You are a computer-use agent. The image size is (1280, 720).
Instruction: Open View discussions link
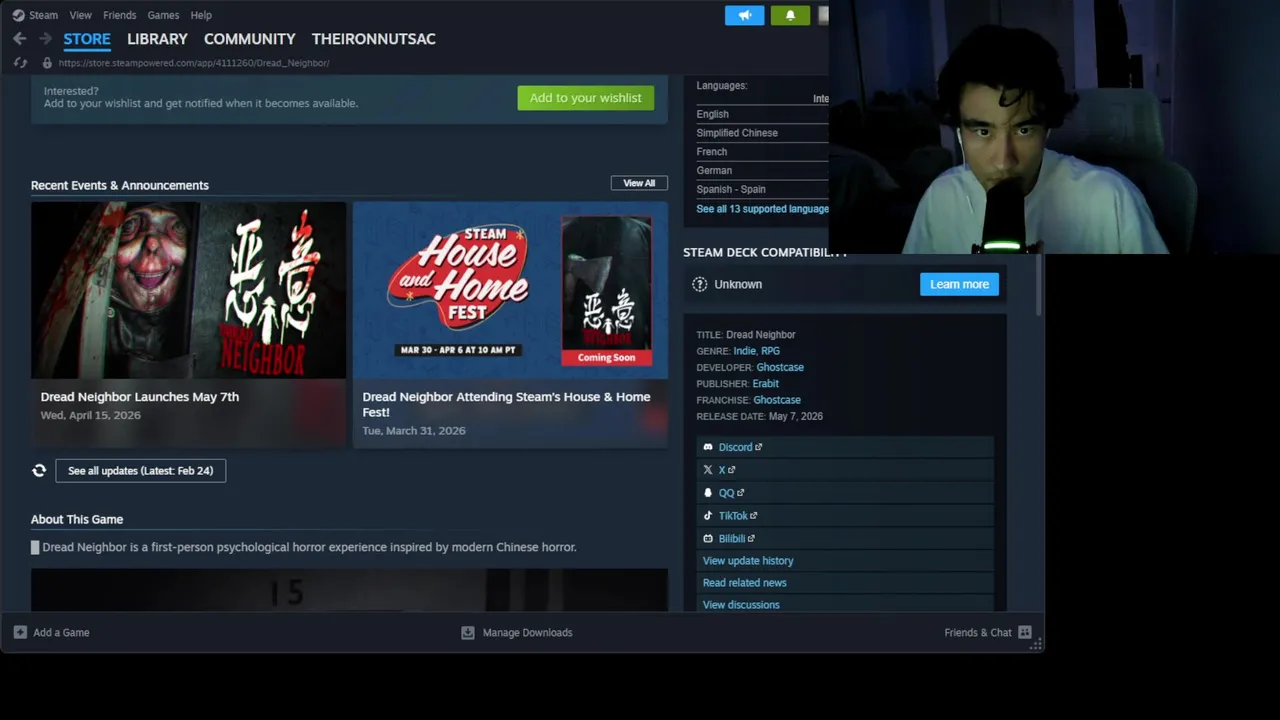click(x=741, y=605)
